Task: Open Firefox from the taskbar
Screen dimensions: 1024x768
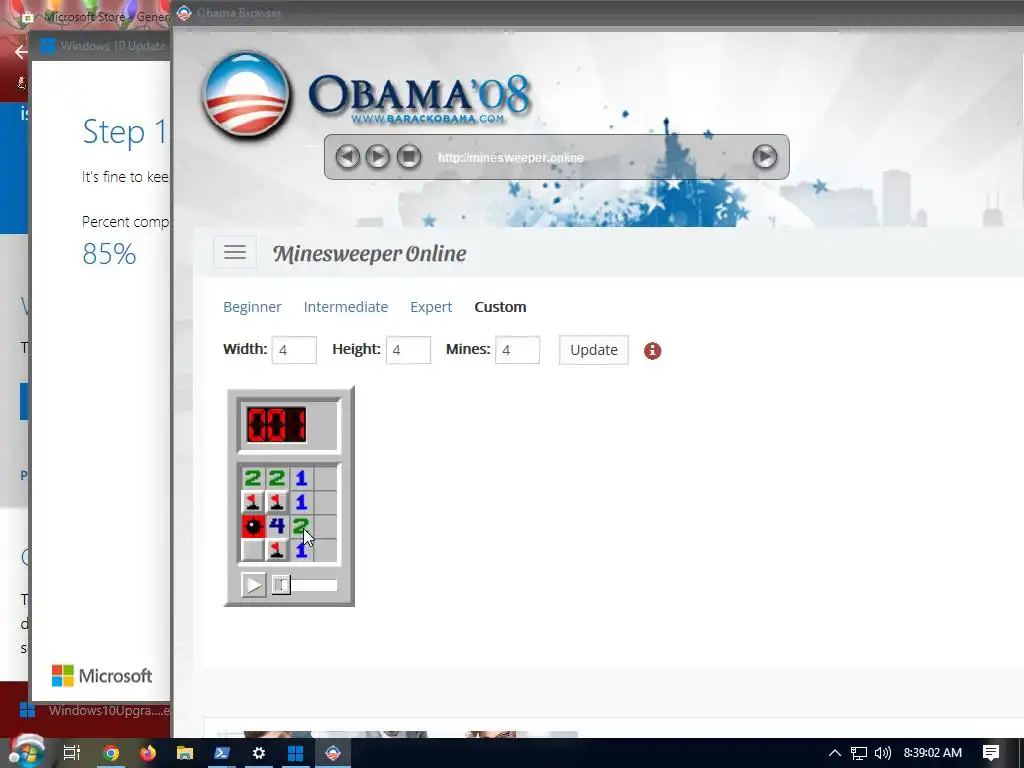Action: (148, 753)
